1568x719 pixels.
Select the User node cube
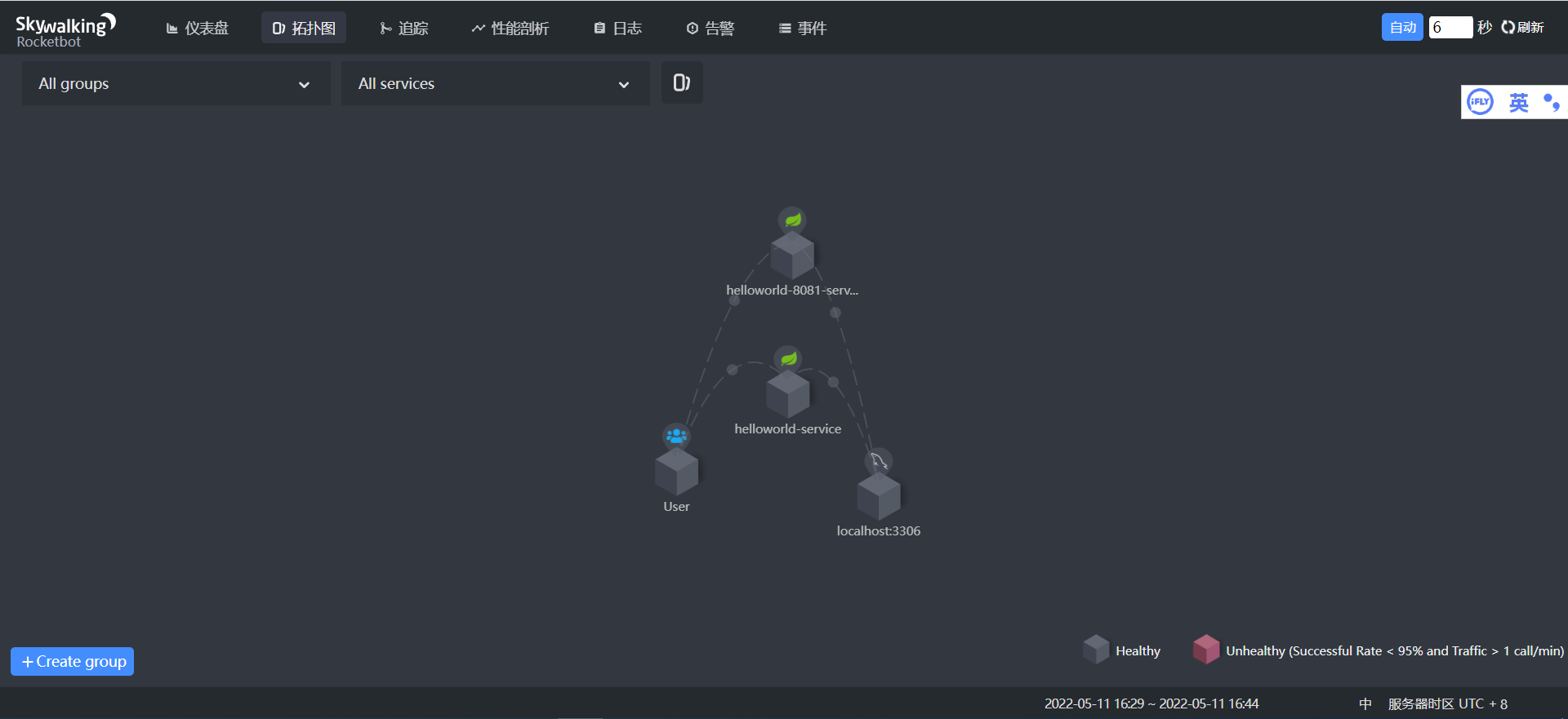(676, 471)
